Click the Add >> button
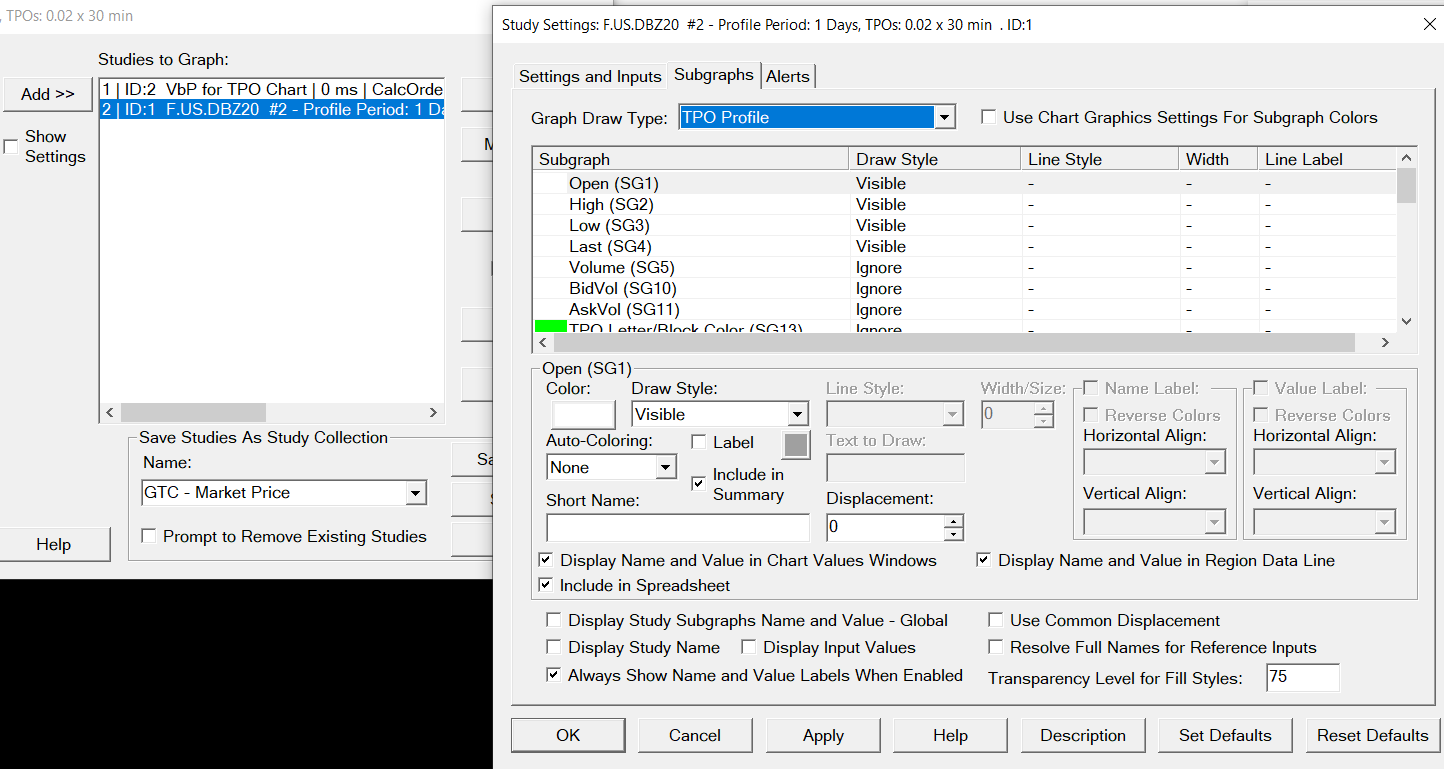 click(47, 94)
